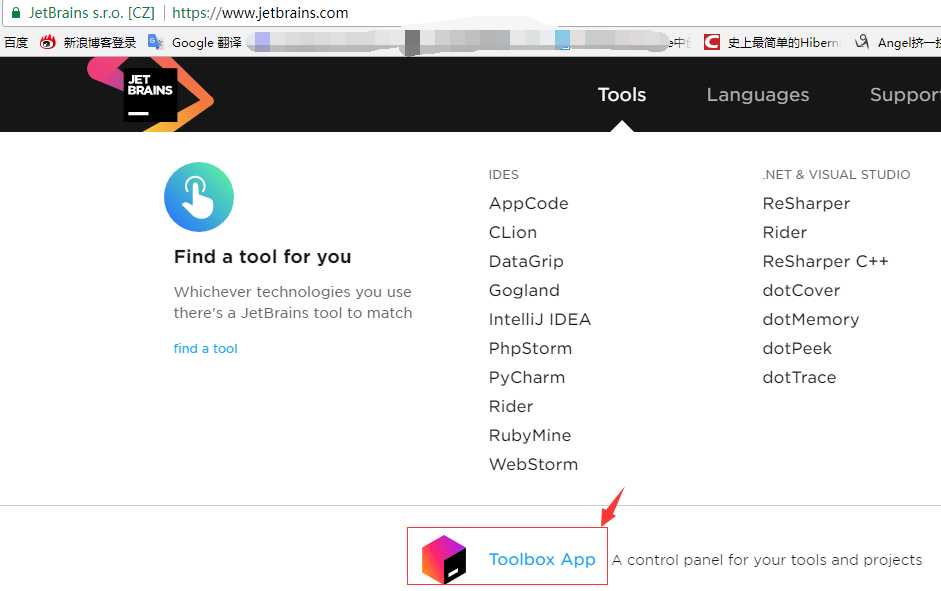The height and width of the screenshot is (591, 941).
Task: Open the PyCharm product page
Action: point(526,377)
